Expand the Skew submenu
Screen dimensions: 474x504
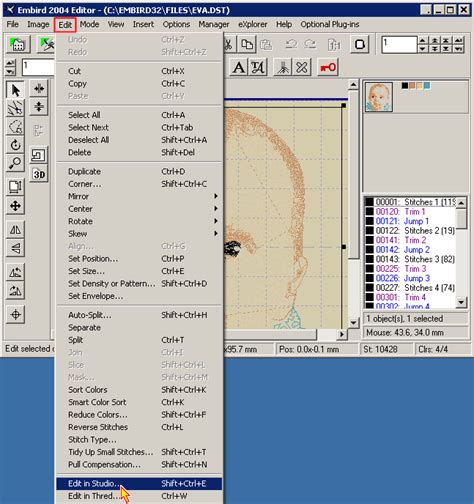[139, 234]
